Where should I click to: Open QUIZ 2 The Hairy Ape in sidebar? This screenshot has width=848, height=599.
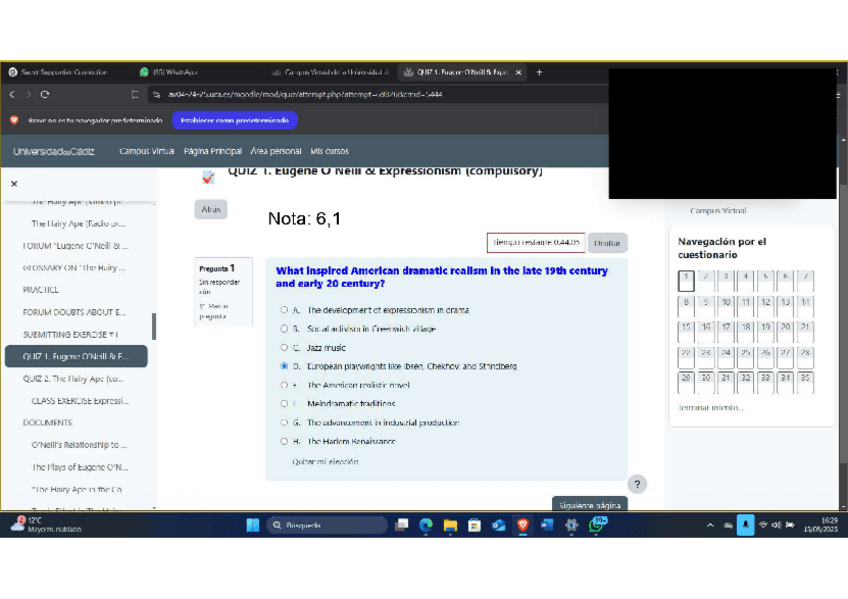[x=73, y=379]
